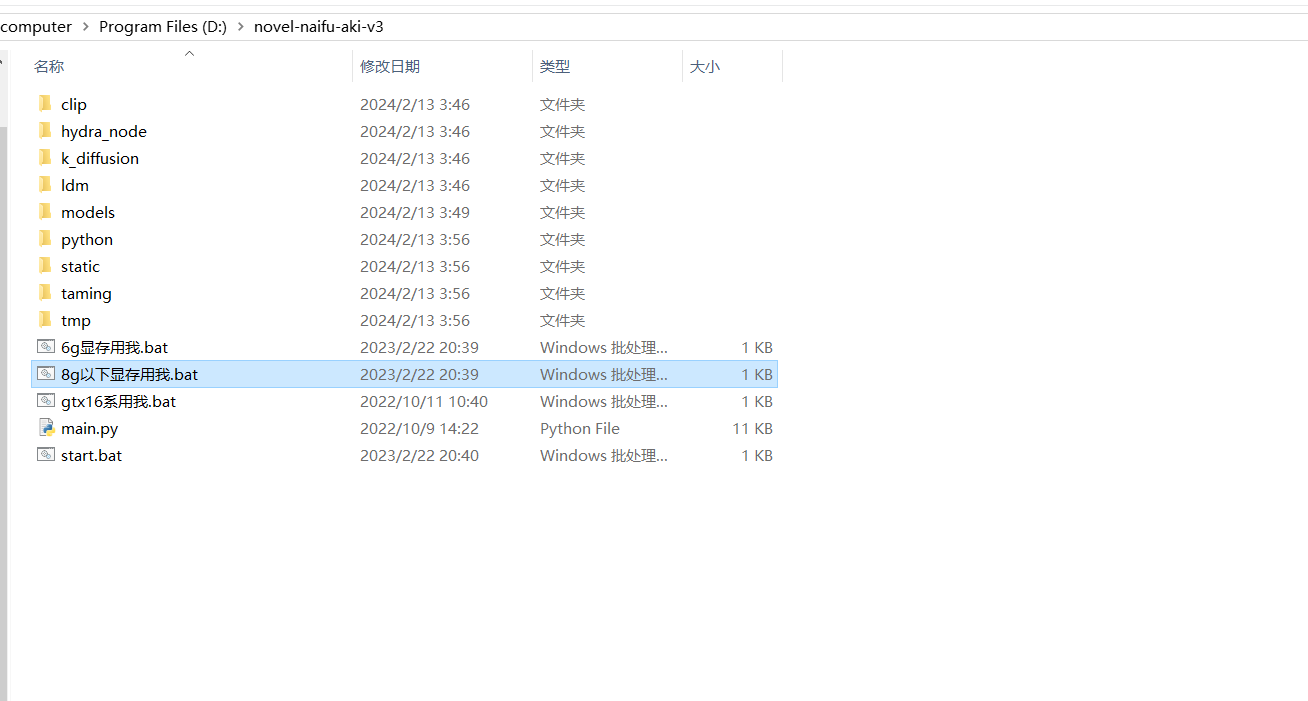This screenshot has width=1308, height=701.
Task: Select the ldm folder icon
Action: point(45,185)
